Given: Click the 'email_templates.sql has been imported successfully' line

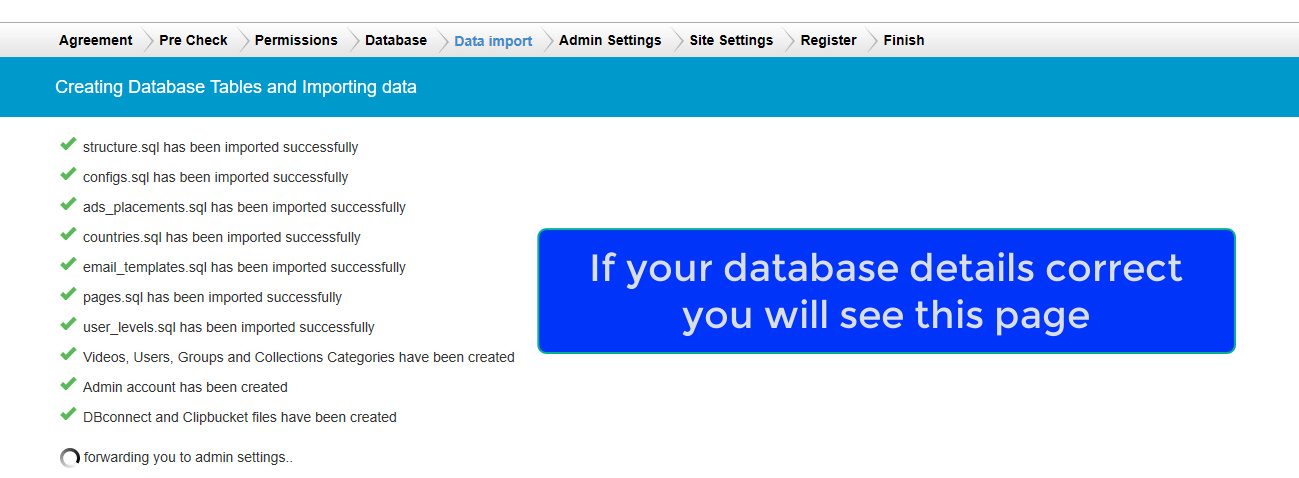Looking at the screenshot, I should (244, 267).
